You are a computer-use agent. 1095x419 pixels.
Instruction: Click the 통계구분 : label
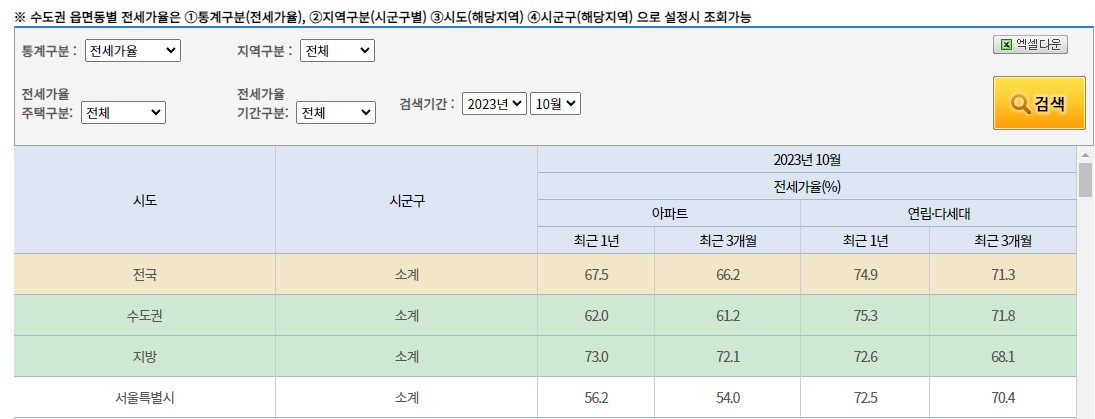(x=49, y=51)
